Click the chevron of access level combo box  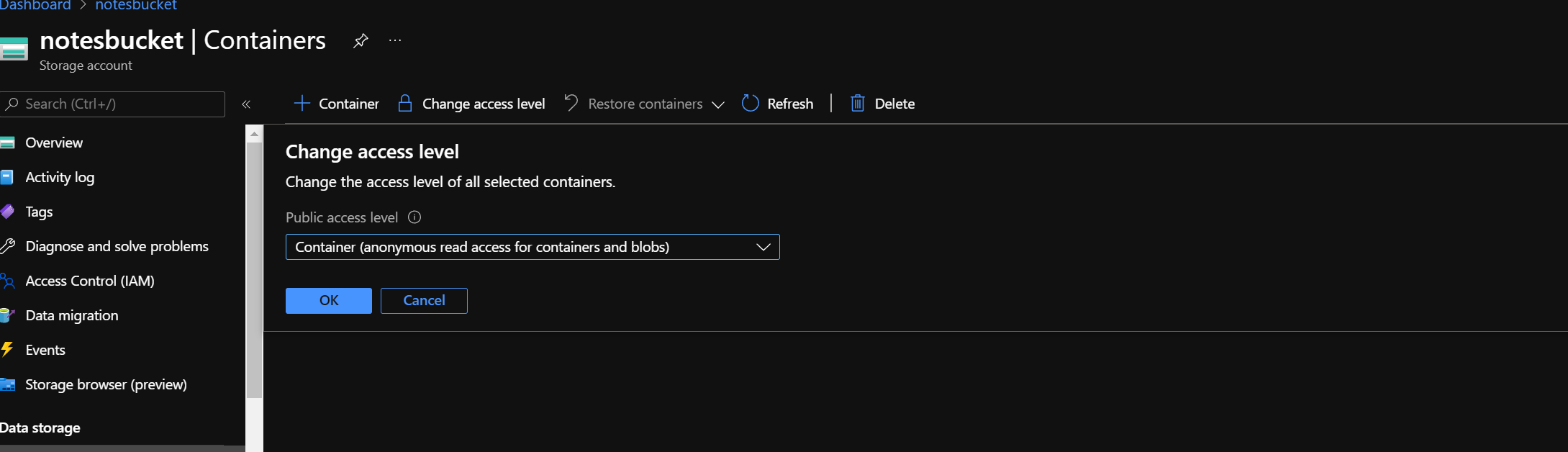(x=763, y=247)
